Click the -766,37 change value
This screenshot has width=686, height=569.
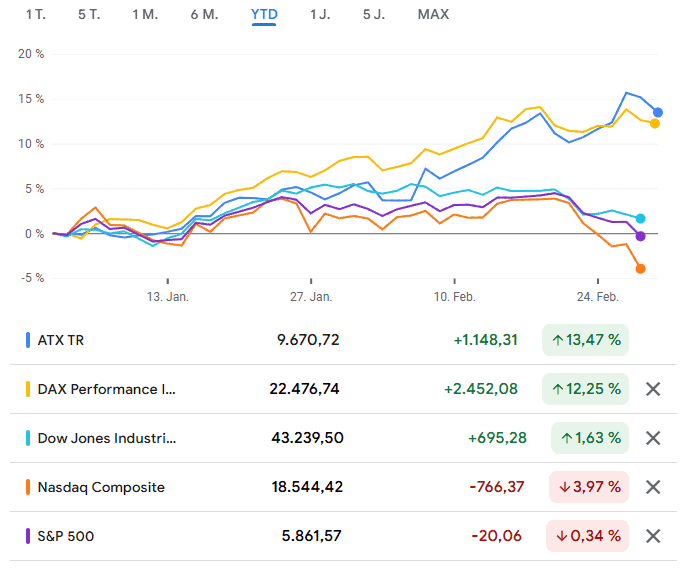pos(497,487)
